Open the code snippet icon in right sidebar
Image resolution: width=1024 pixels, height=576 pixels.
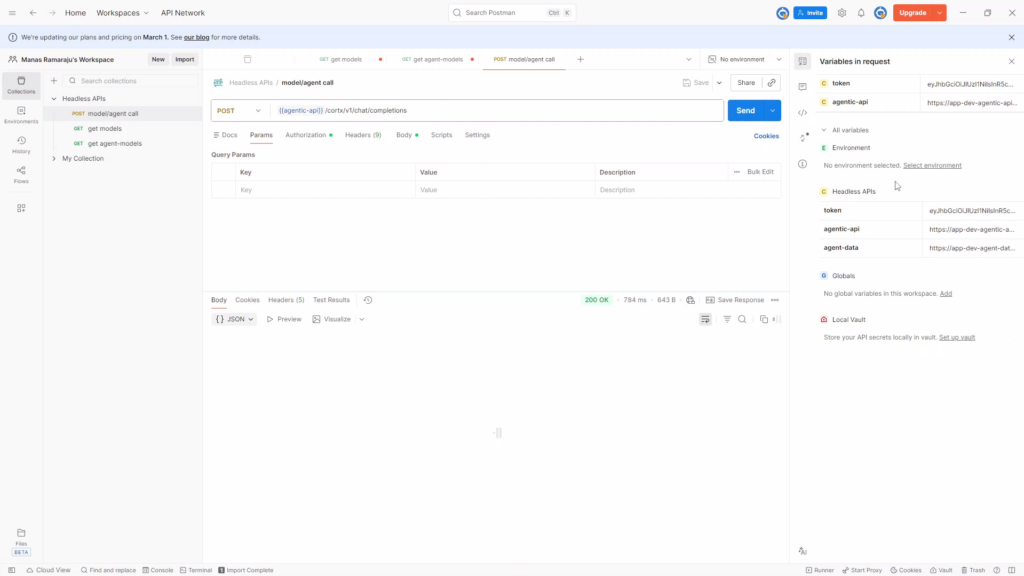click(x=802, y=112)
